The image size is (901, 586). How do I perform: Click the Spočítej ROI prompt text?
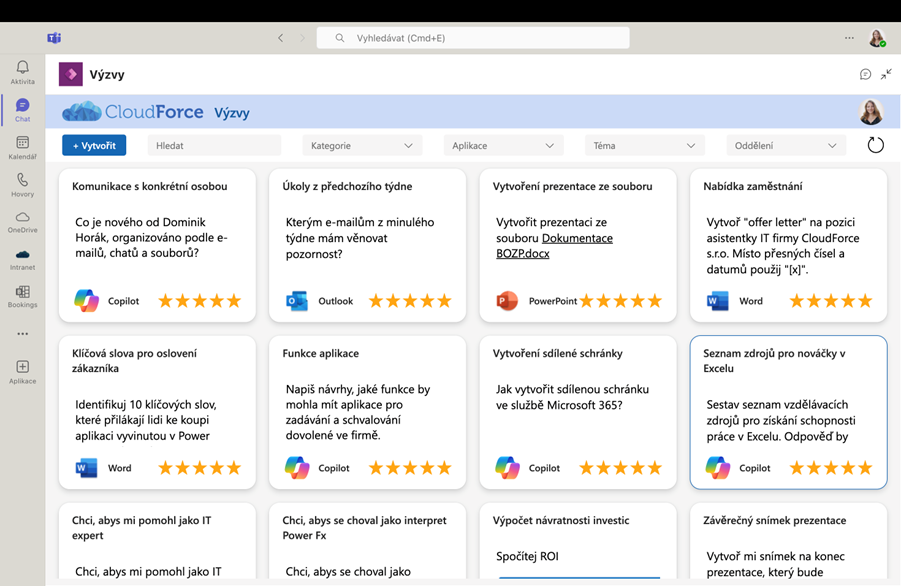click(x=527, y=556)
